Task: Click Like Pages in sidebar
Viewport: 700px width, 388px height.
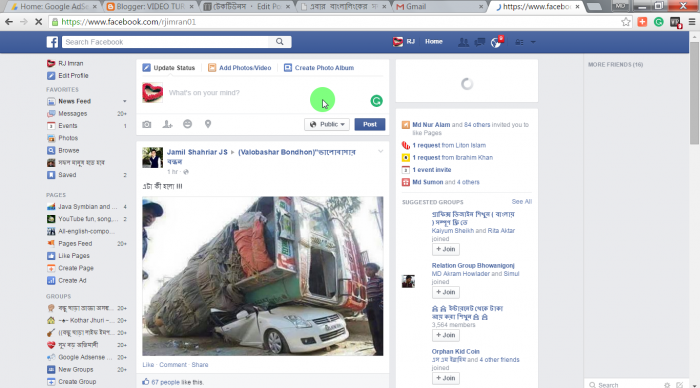Action: 74,256
